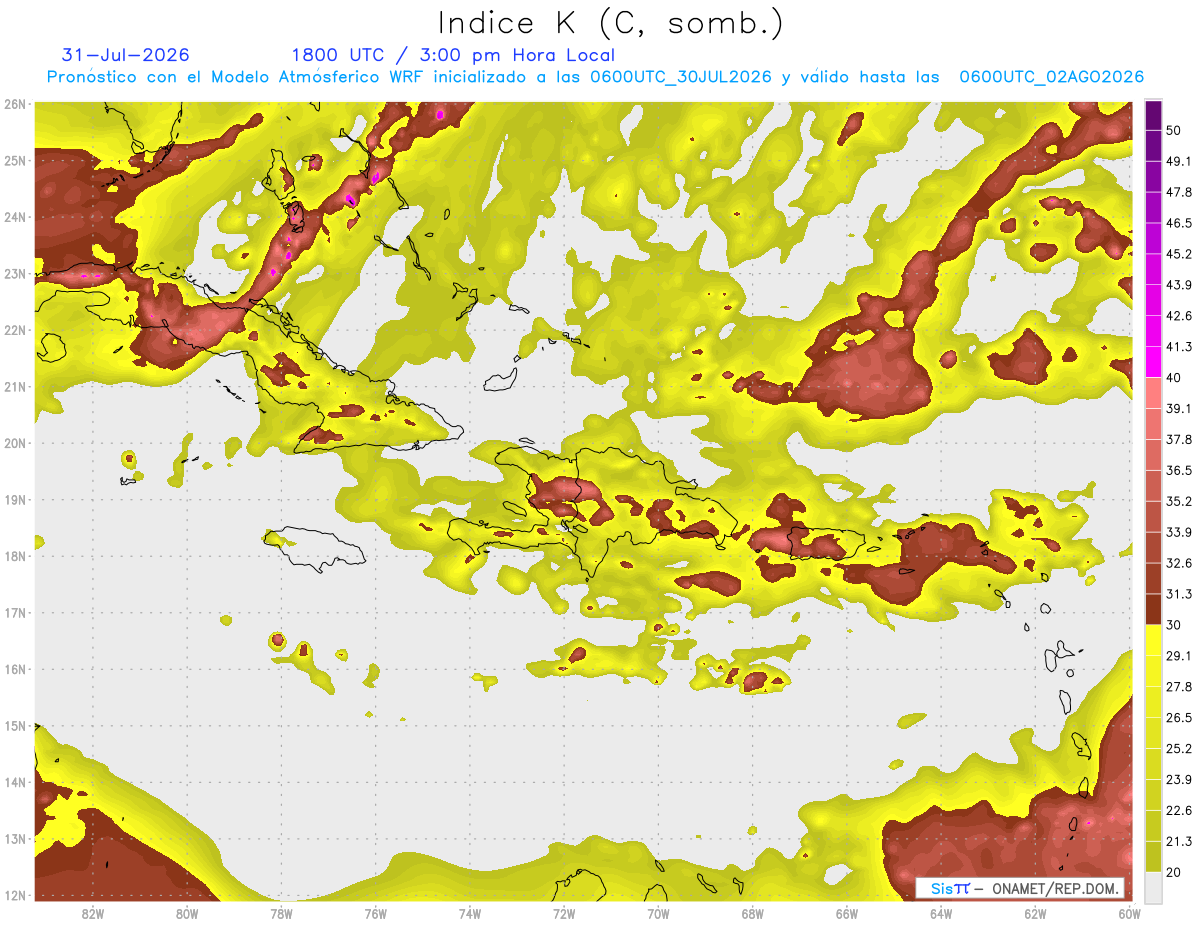Click the dark purple color bar segment above 50
Image resolution: width=1200 pixels, height=927 pixels.
tap(1154, 116)
